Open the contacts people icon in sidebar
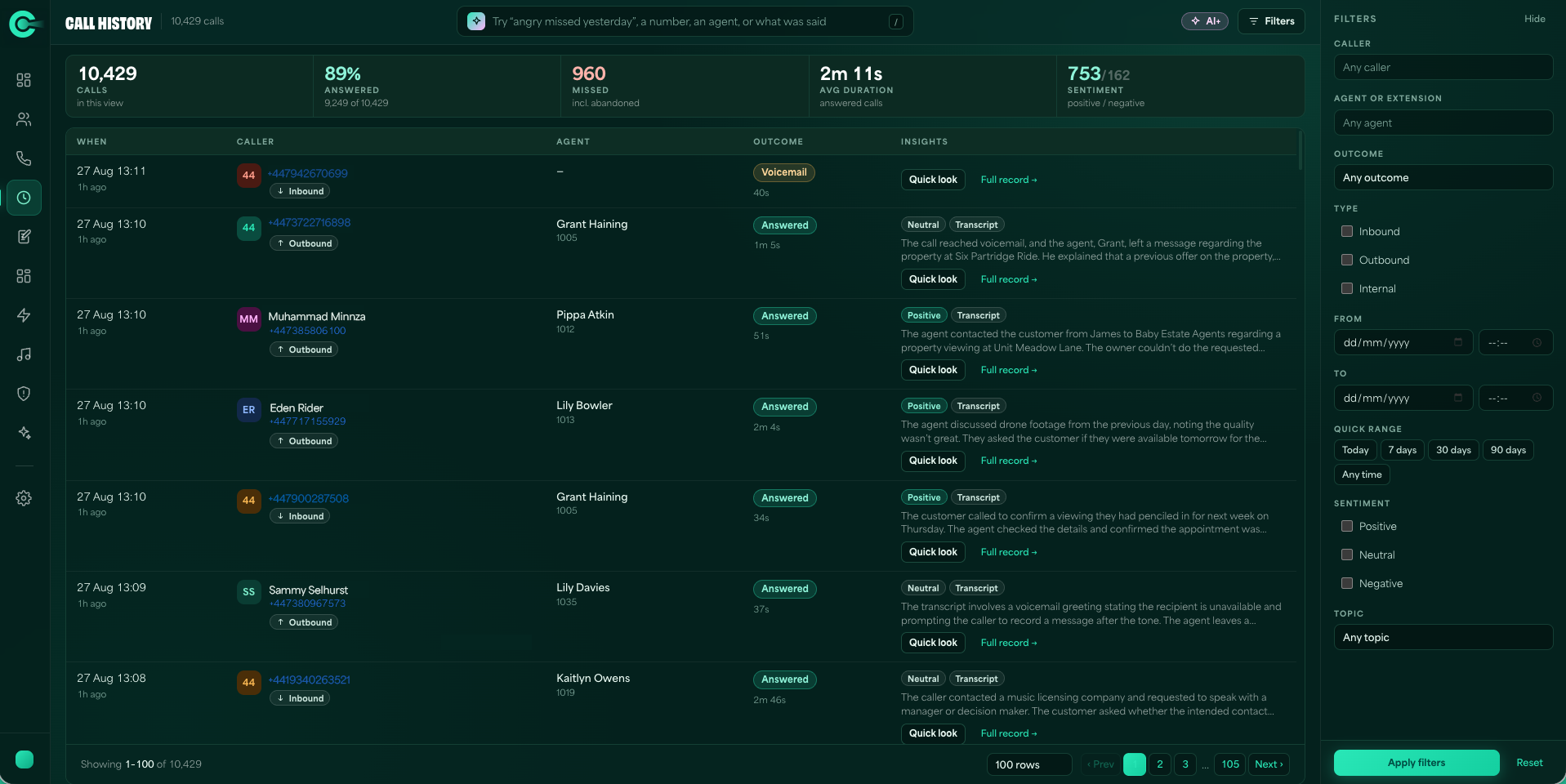This screenshot has width=1566, height=784. pos(24,119)
